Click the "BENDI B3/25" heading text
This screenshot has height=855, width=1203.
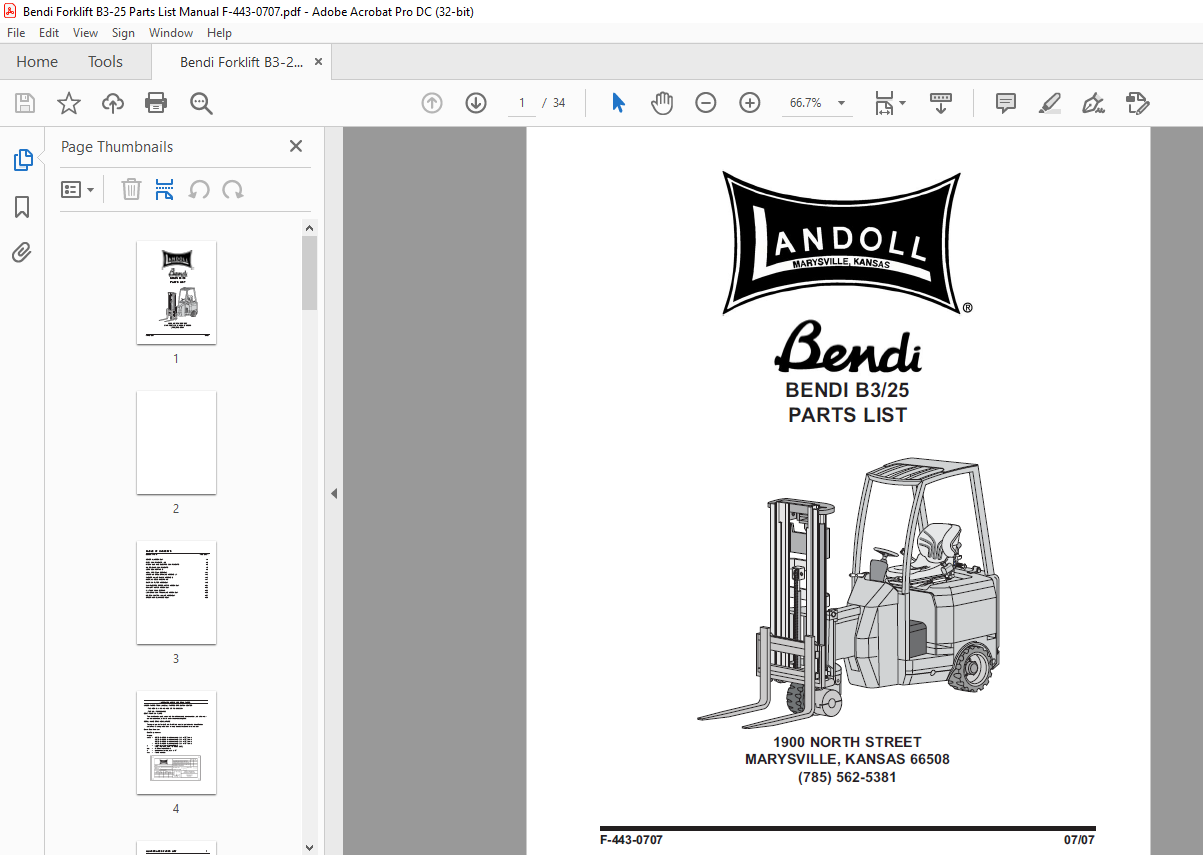click(x=847, y=390)
